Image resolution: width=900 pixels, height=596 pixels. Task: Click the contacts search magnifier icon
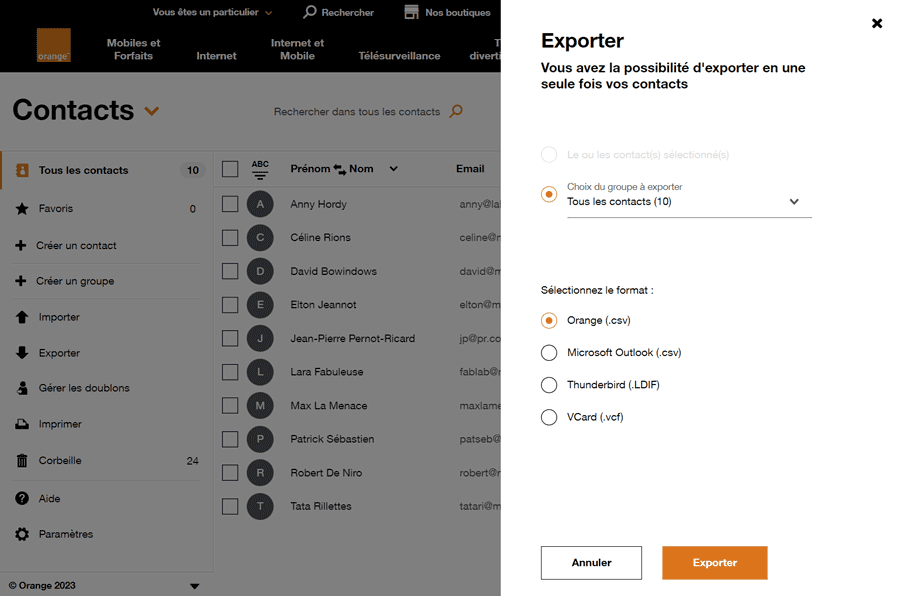coord(456,111)
